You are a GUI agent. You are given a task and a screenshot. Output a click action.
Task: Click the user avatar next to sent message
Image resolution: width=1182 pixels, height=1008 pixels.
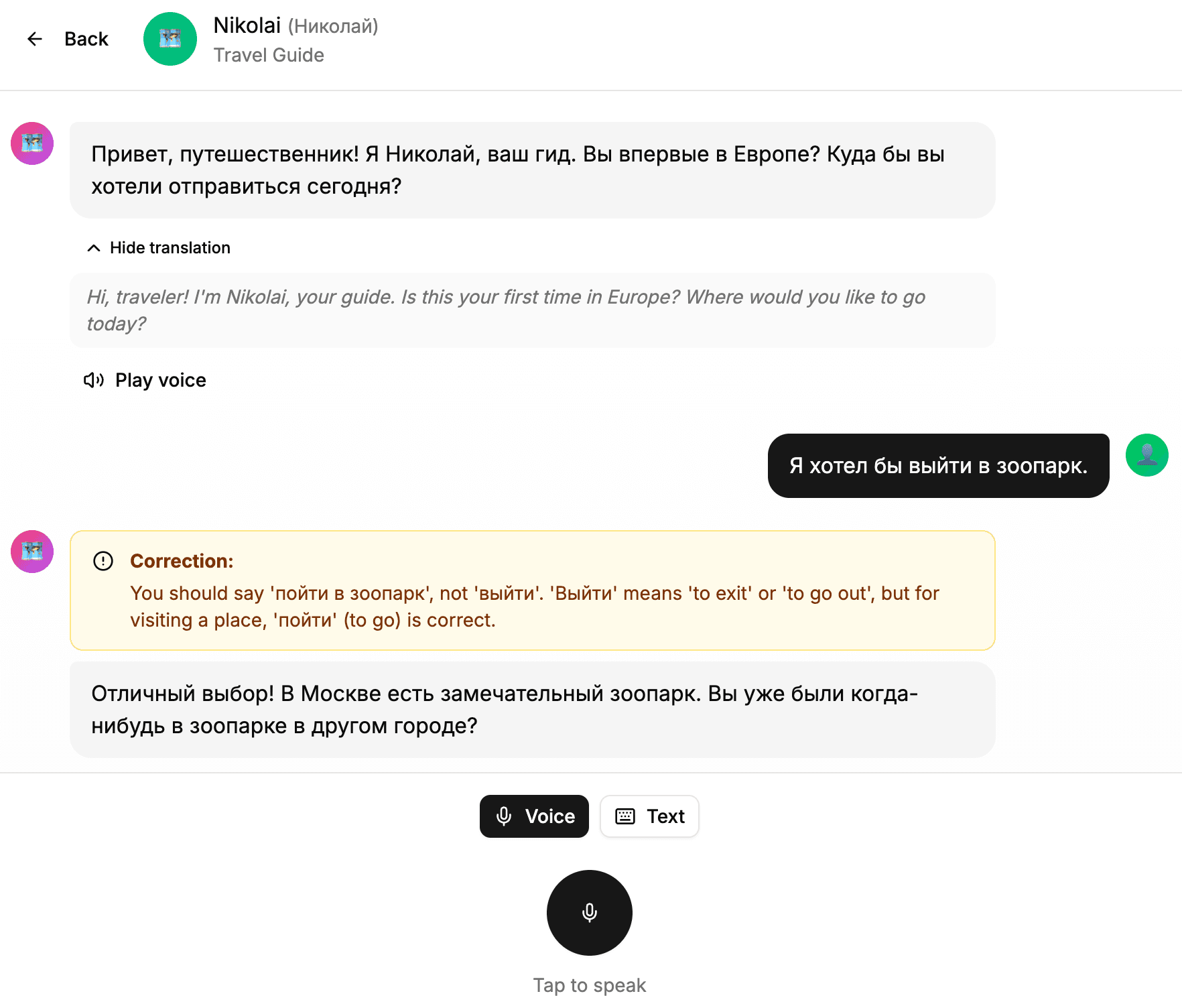(1146, 455)
